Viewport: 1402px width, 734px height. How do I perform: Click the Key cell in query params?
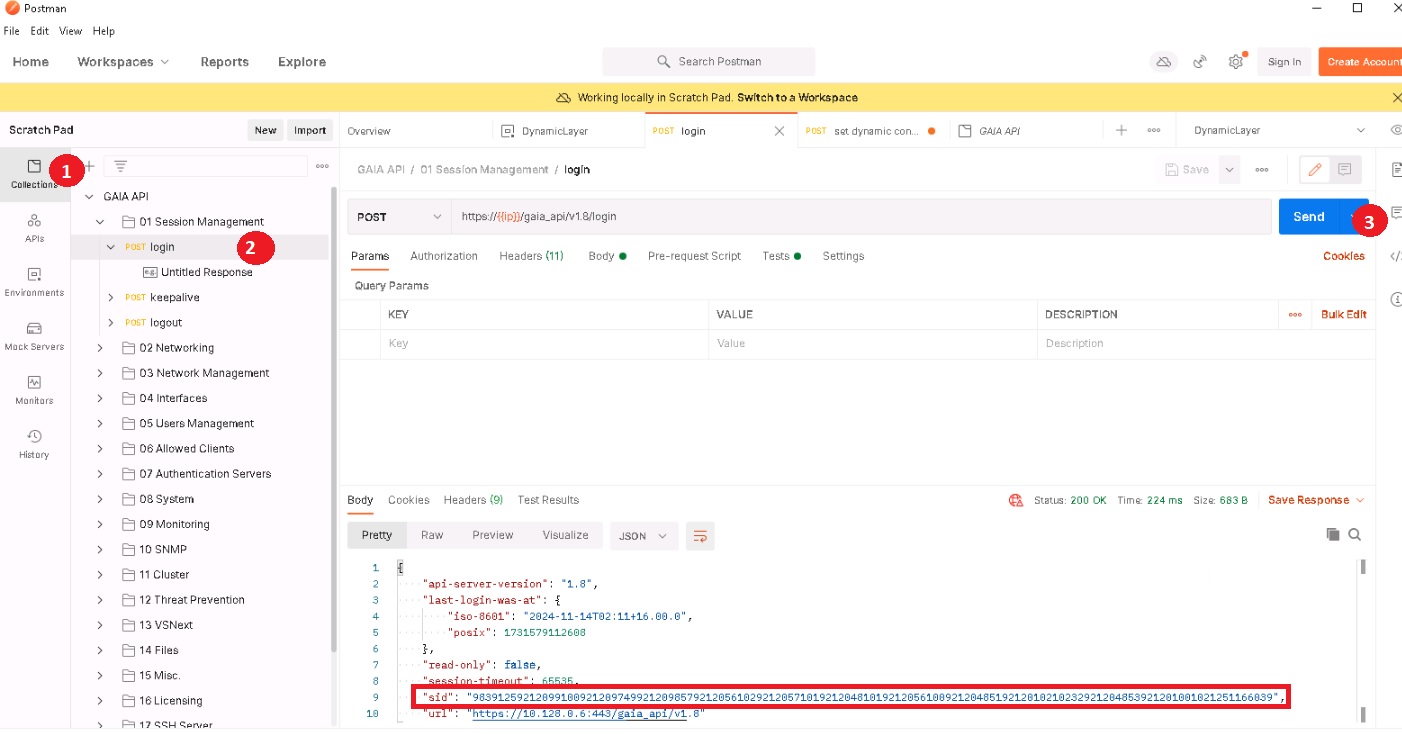click(x=544, y=343)
